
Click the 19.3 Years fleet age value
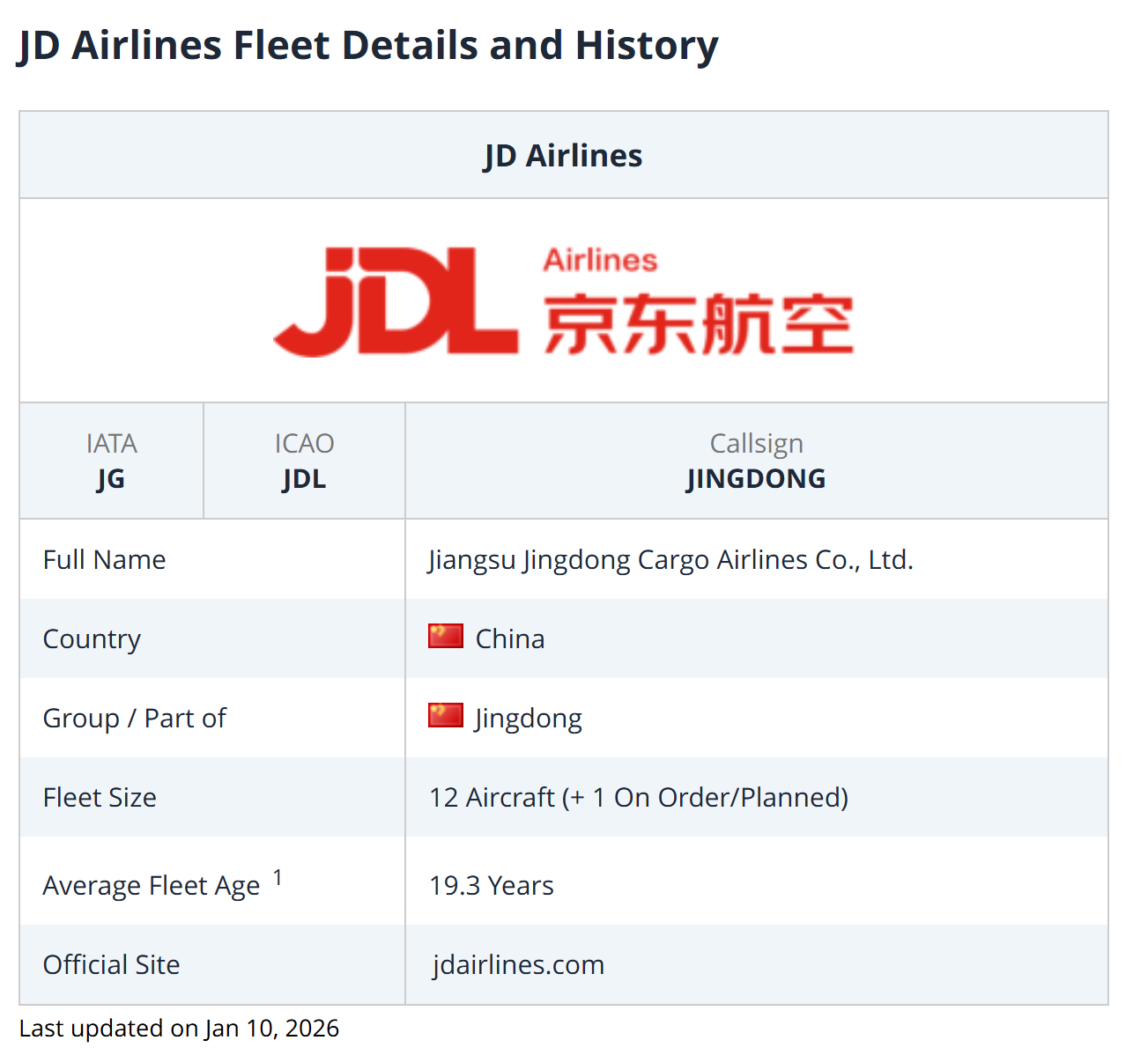[x=491, y=886]
